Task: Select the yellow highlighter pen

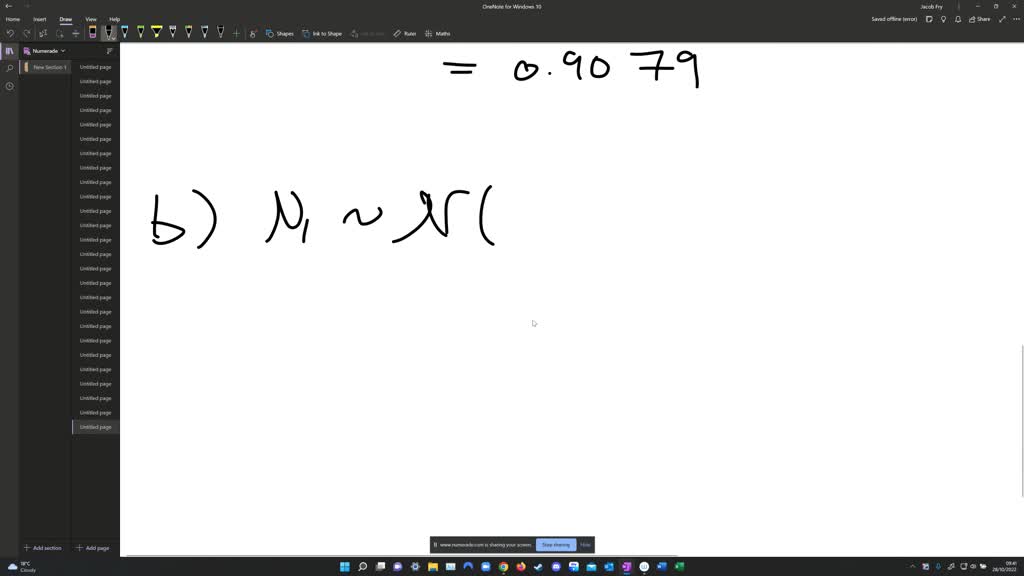Action: [156, 33]
